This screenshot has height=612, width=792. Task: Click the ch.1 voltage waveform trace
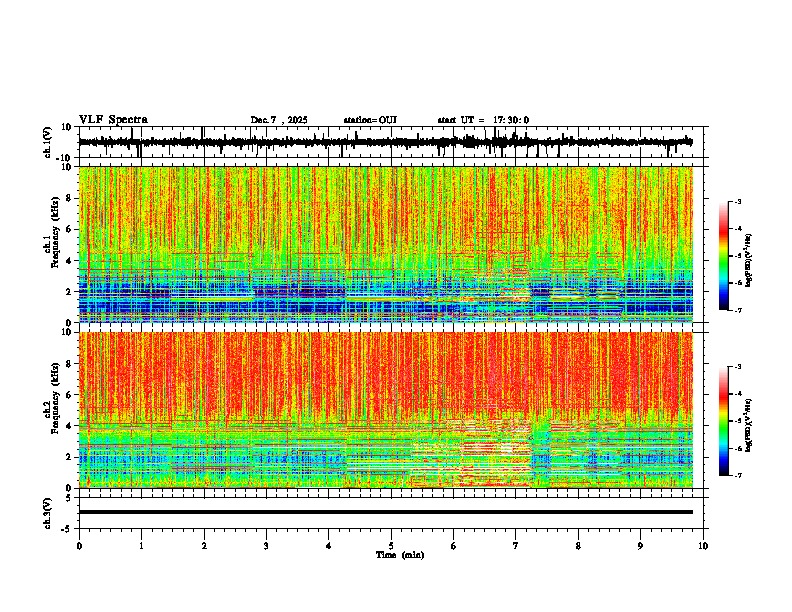pyautogui.click(x=386, y=142)
